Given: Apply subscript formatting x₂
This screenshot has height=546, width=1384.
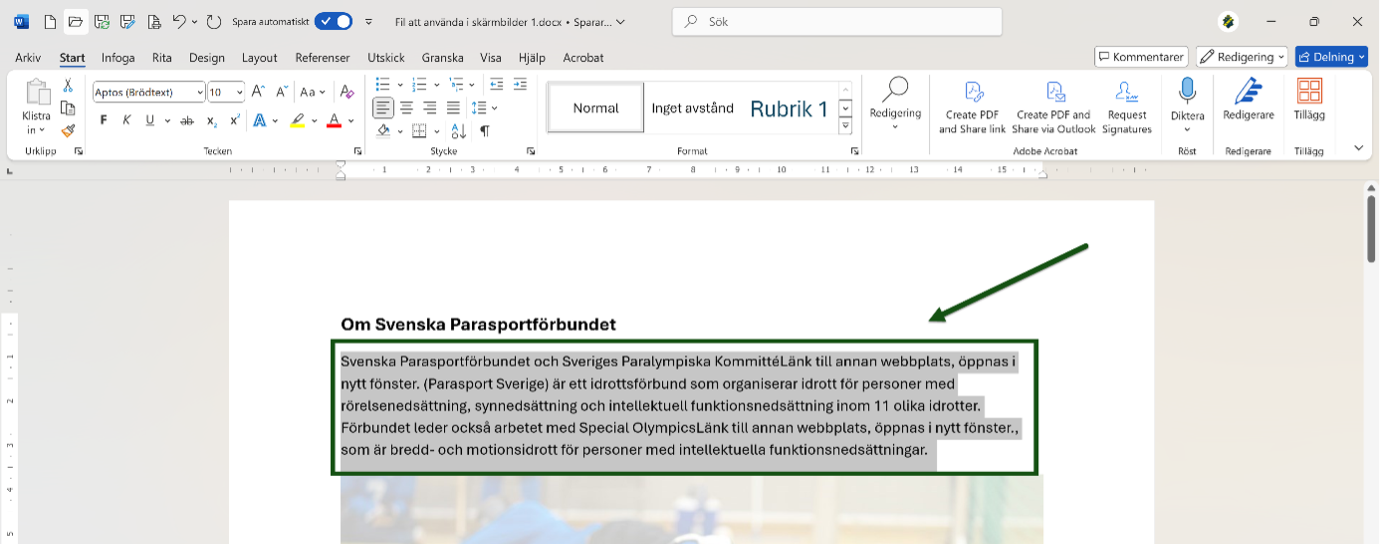Looking at the screenshot, I should tap(211, 121).
